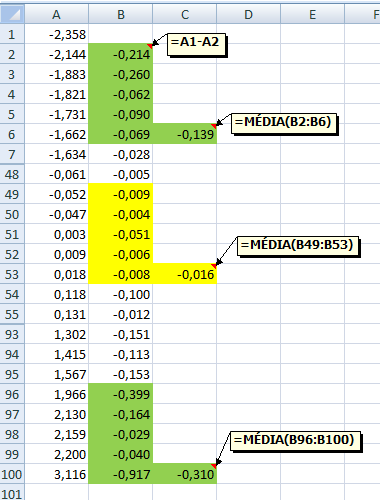Click yellow cell B50 with -0,004
Screen dimensions: 380x500
(x=121, y=214)
